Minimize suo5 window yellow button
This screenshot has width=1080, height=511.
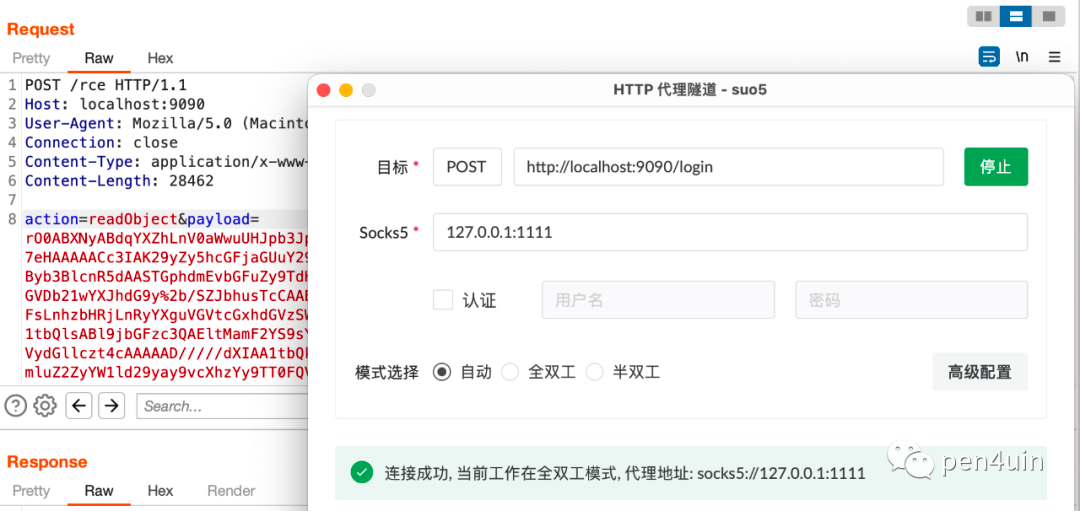346,90
